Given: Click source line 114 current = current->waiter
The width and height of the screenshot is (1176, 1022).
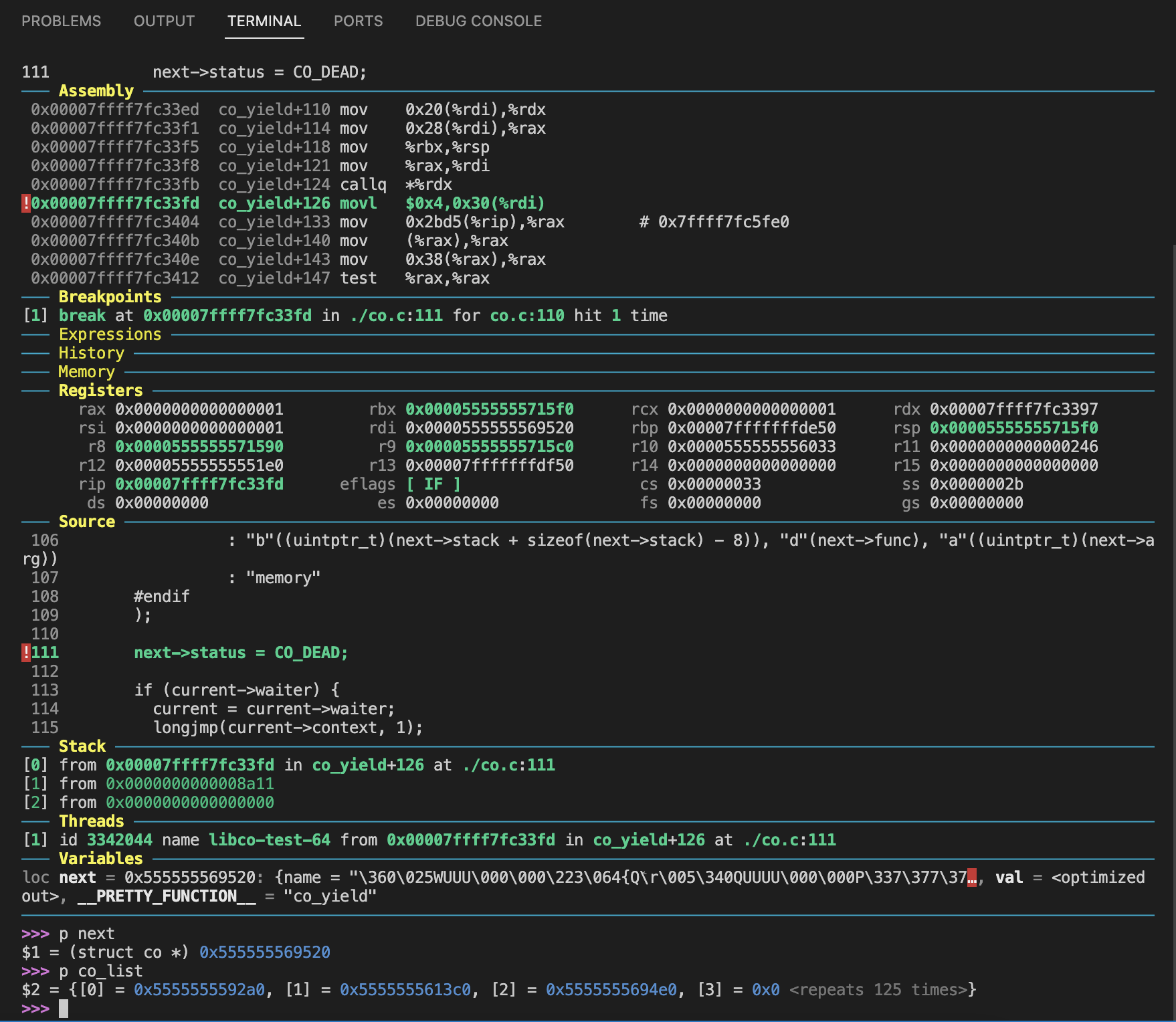Looking at the screenshot, I should [x=274, y=708].
